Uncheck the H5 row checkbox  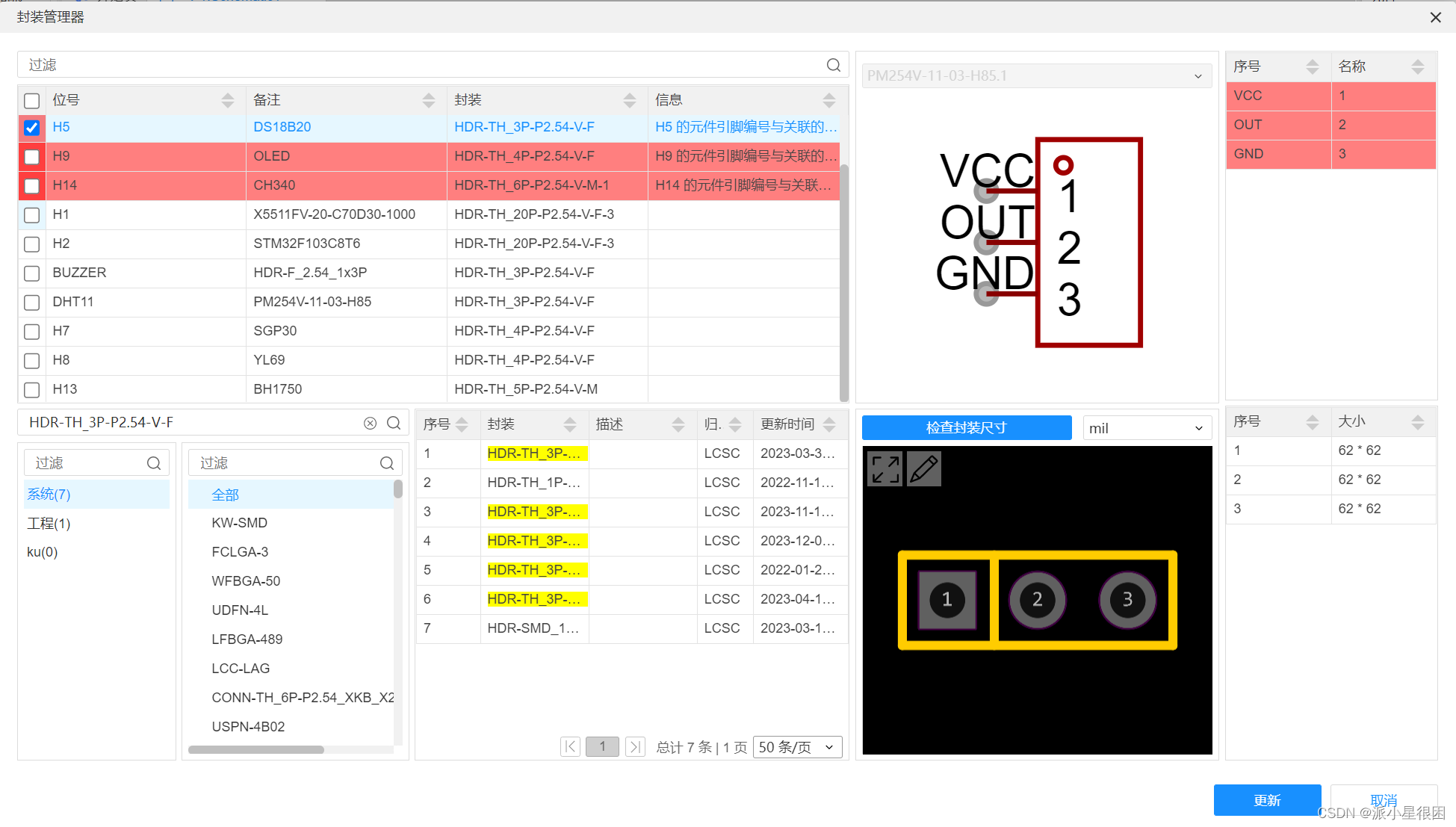coord(31,128)
